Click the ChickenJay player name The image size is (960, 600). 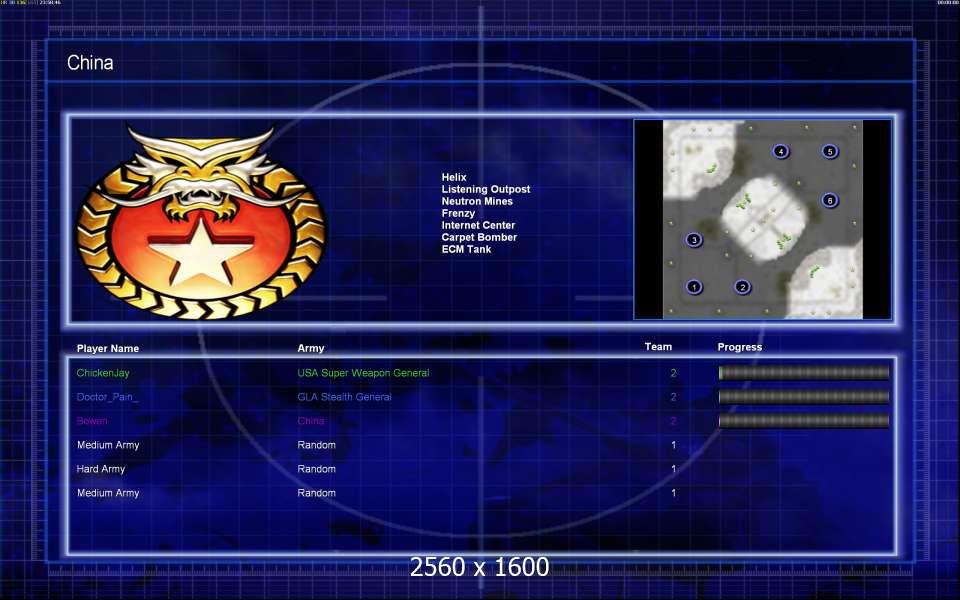(x=103, y=373)
